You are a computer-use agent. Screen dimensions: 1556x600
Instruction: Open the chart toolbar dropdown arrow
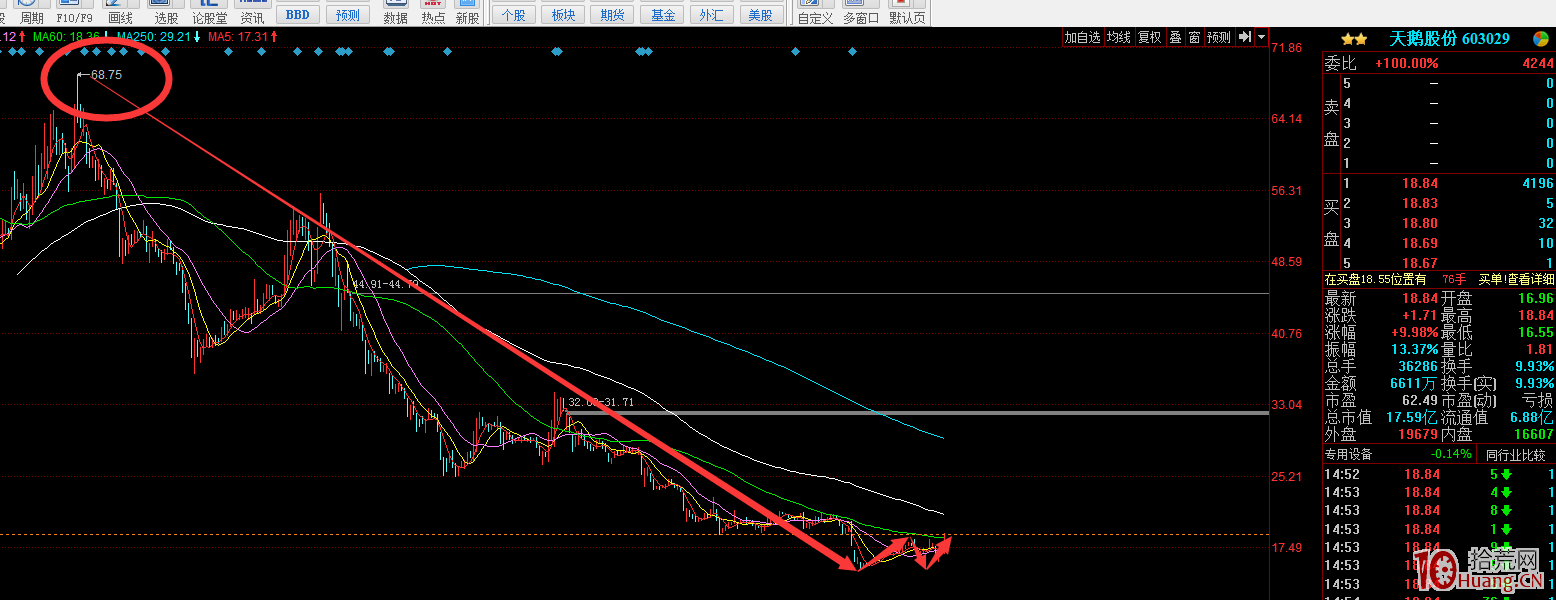pos(1262,37)
